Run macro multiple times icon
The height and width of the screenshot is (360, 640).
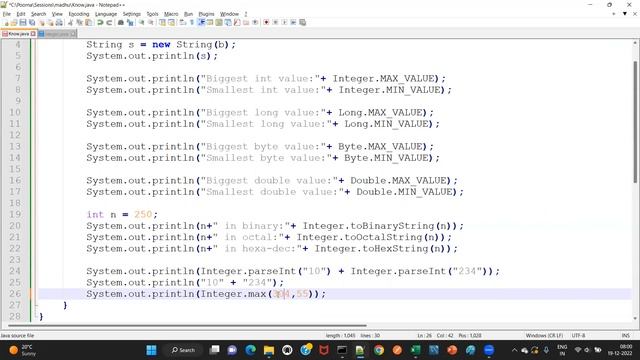(293, 22)
